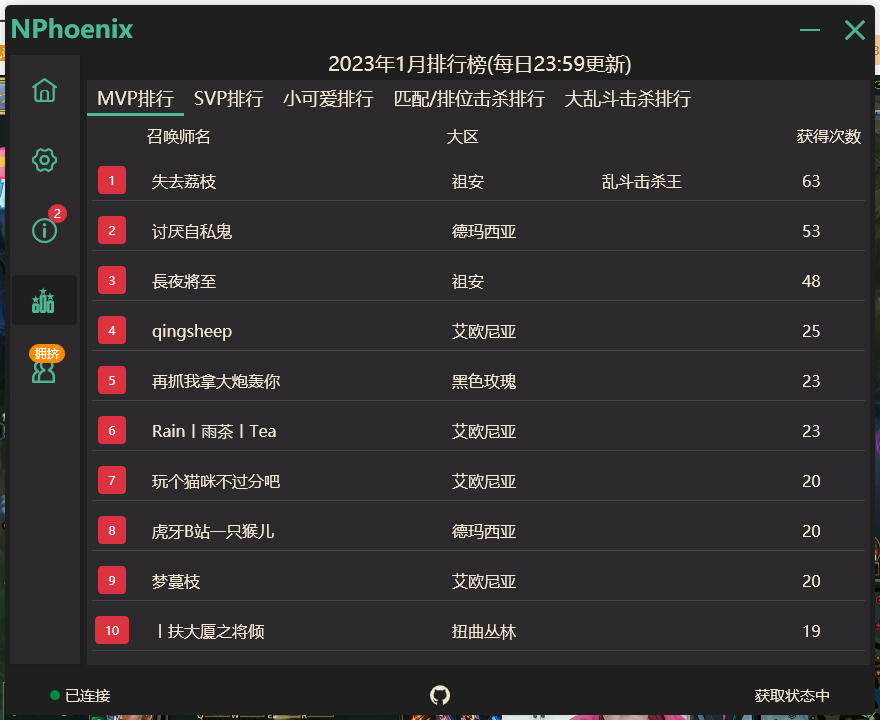
Task: Open the Settings gear in the sidebar
Action: 44,160
